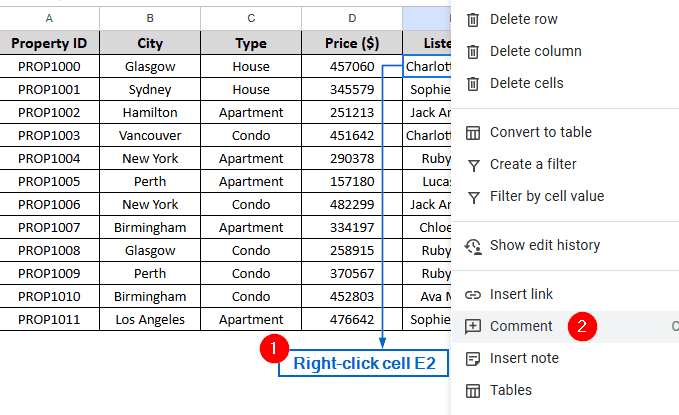The image size is (679, 415).
Task: Click the Vancouver city cell
Action: pos(150,136)
